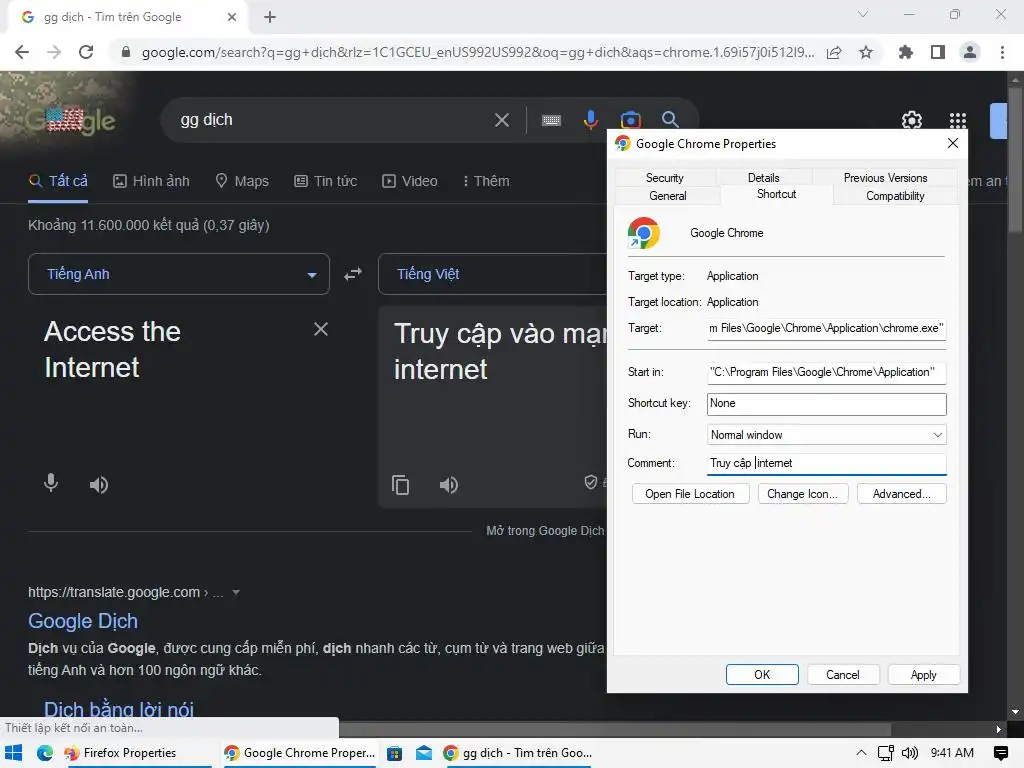Click the verified shield icon under translation
1024x768 pixels.
coord(590,482)
